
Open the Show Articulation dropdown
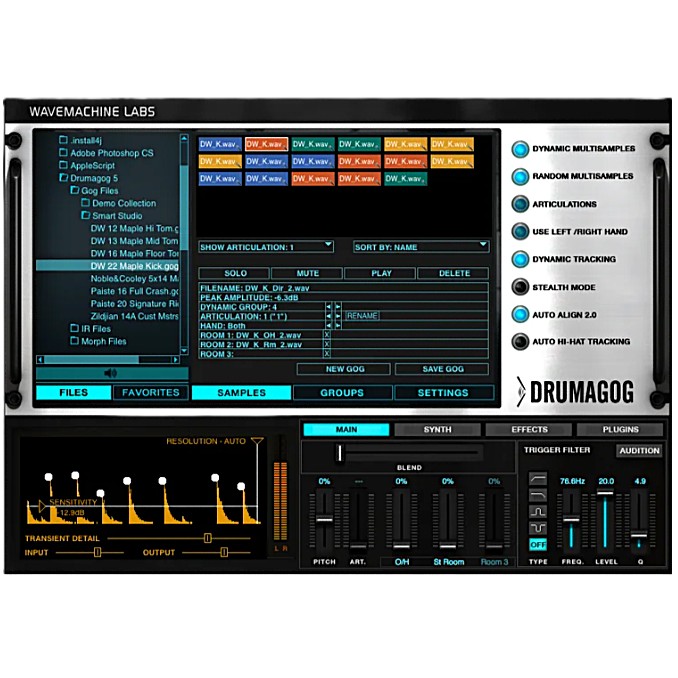(266, 247)
